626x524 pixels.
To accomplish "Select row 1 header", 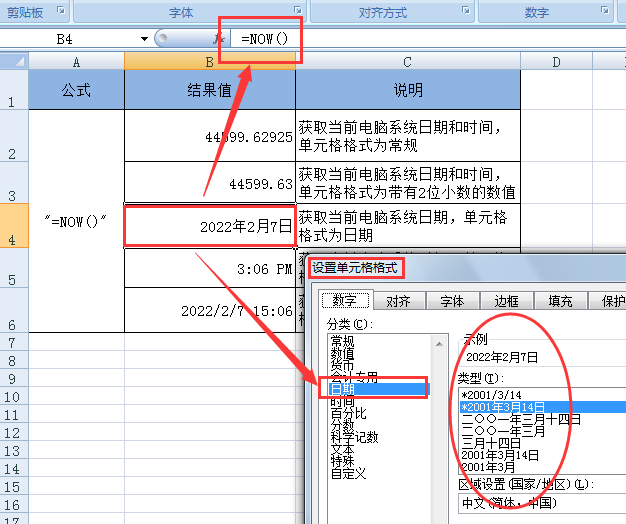I will pos(14,90).
